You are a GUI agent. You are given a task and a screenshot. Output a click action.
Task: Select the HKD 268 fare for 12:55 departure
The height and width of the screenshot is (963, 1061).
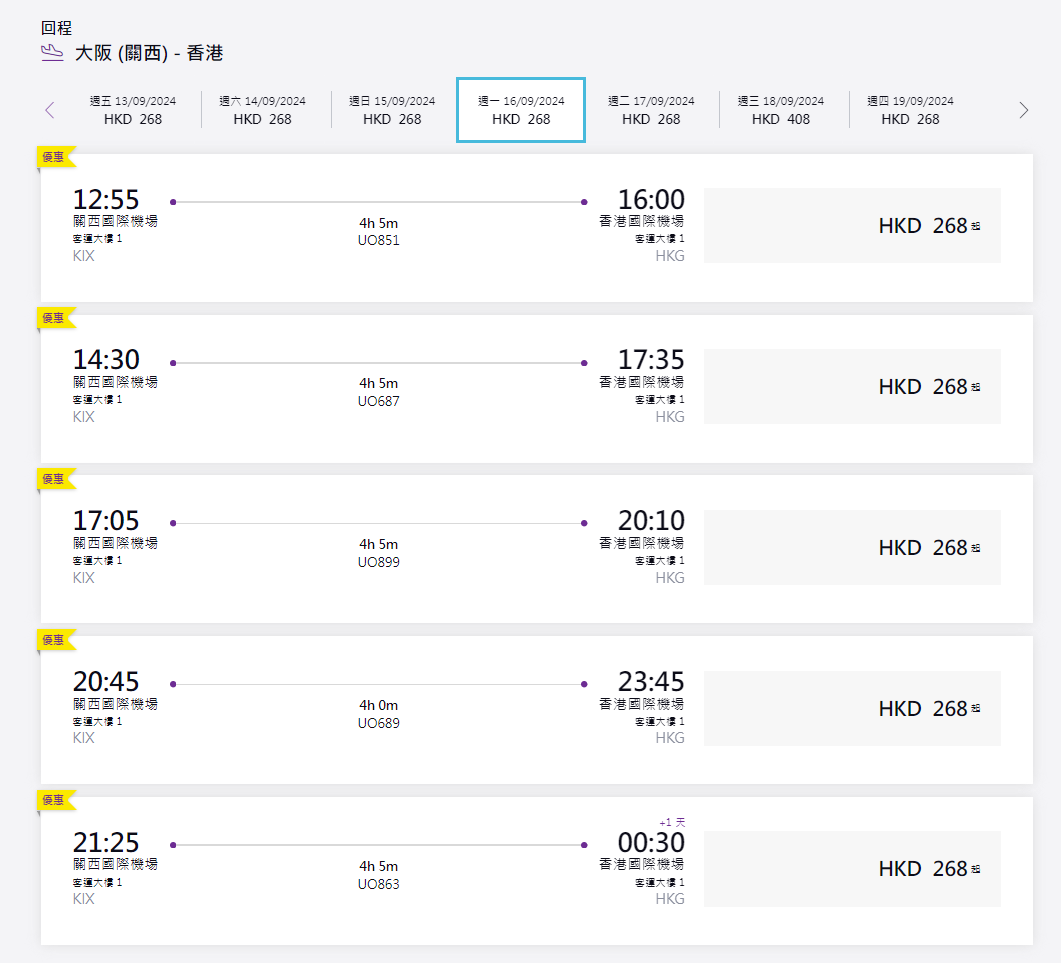click(x=852, y=226)
